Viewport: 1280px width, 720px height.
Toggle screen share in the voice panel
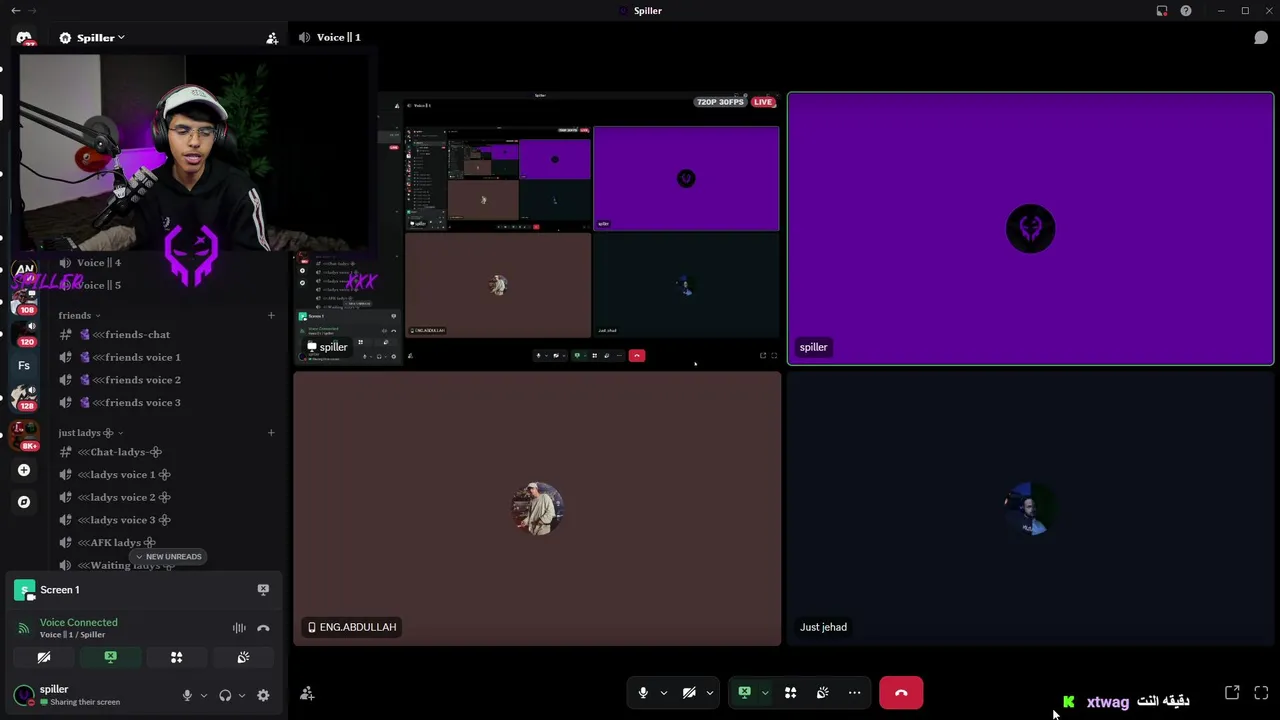110,657
